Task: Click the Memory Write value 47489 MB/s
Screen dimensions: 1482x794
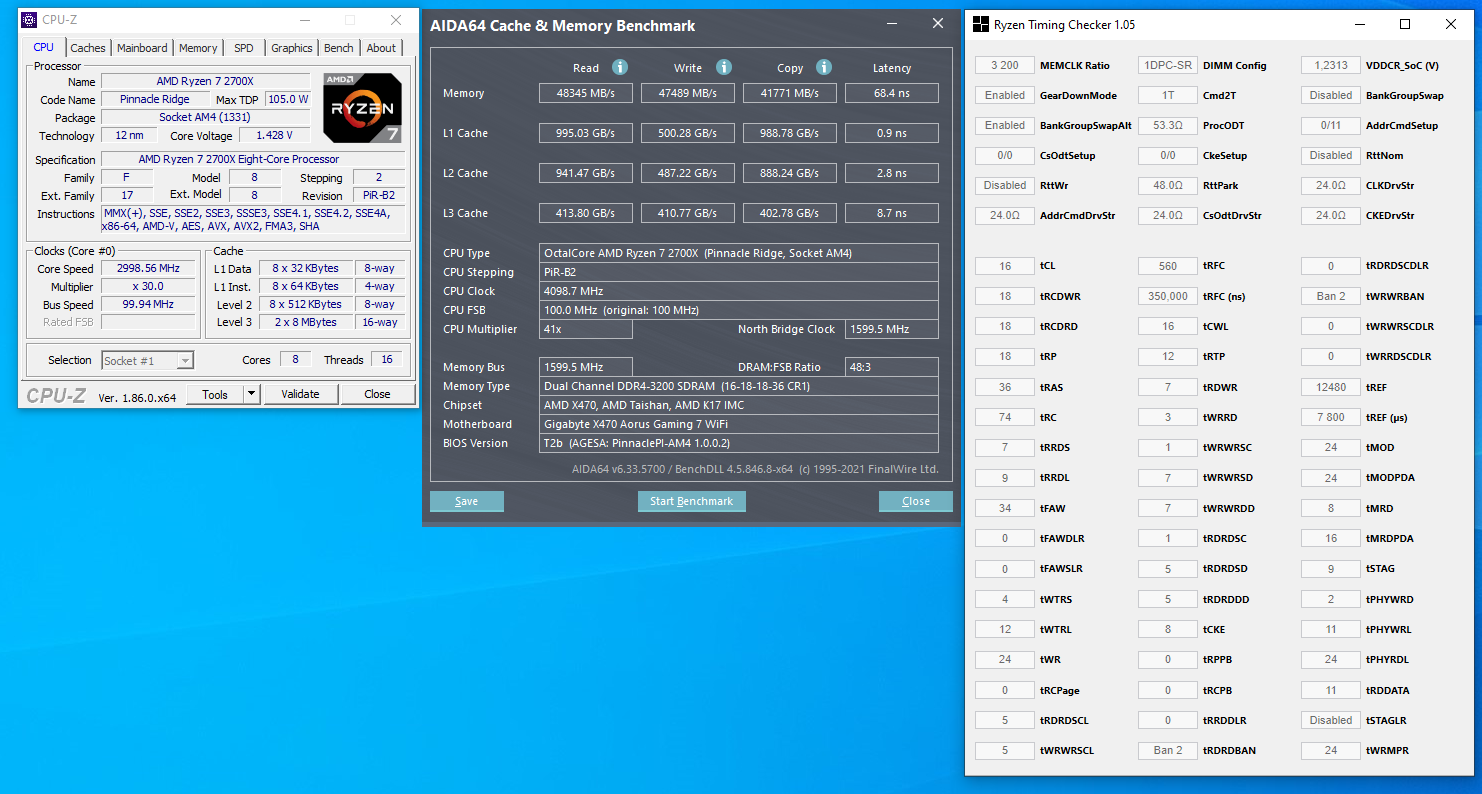Action: pos(688,93)
